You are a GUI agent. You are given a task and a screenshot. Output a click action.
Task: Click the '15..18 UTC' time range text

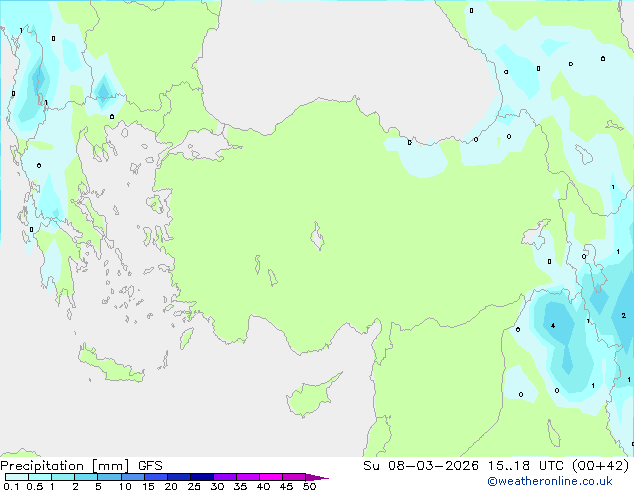click(526, 466)
